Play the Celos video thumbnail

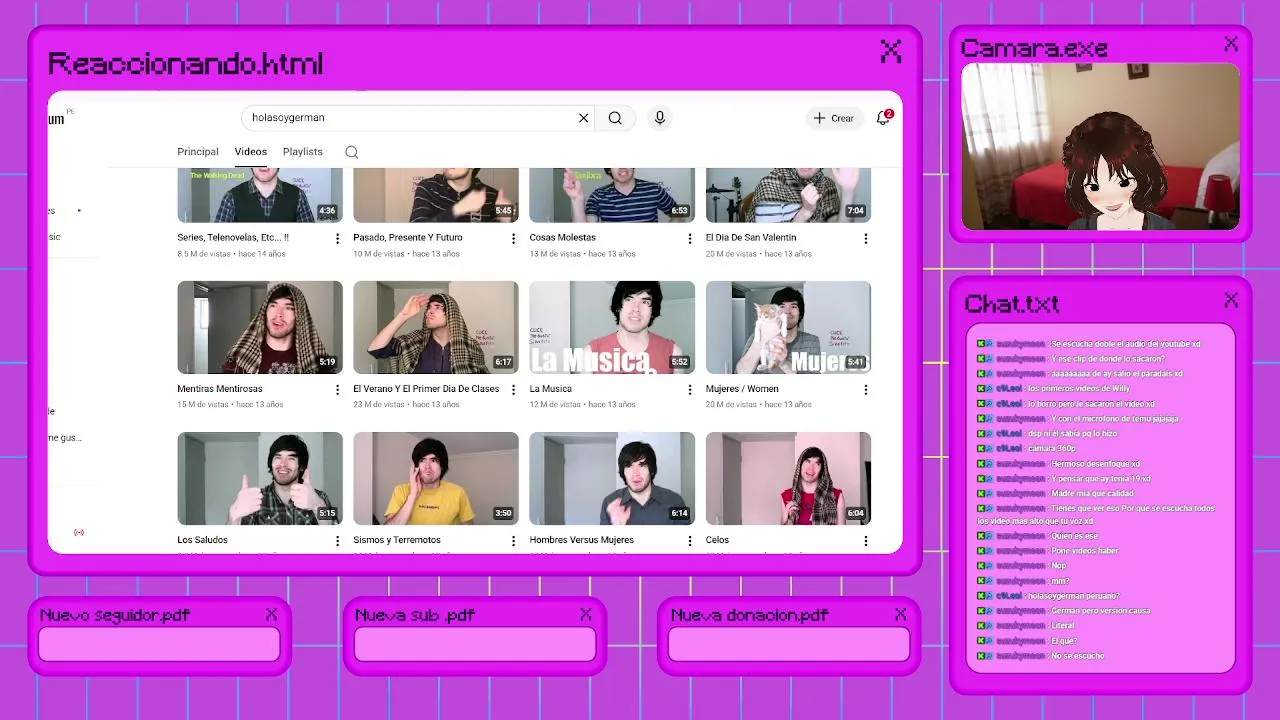pyautogui.click(x=788, y=478)
